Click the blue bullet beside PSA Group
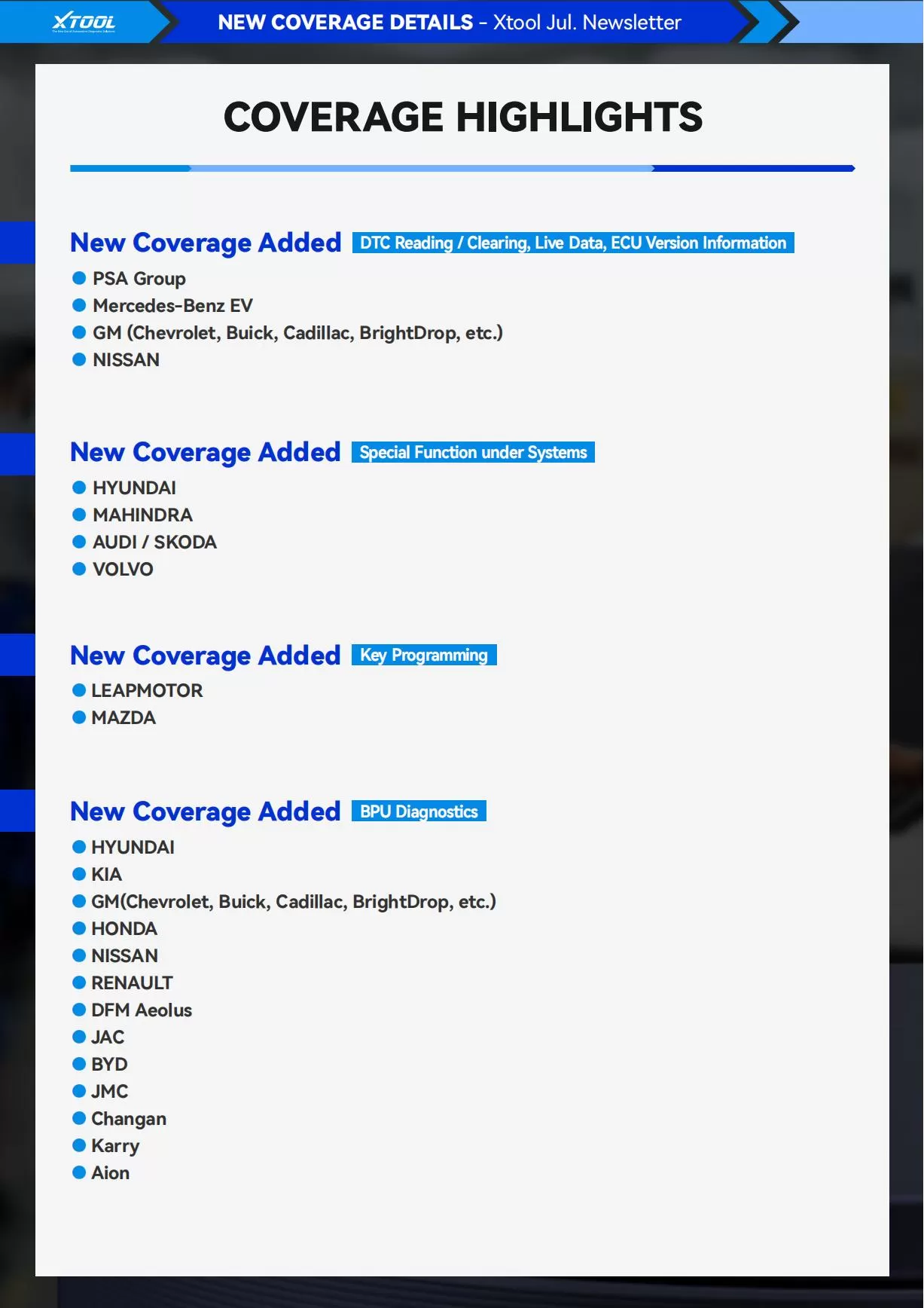Image resolution: width=924 pixels, height=1308 pixels. pos(79,278)
